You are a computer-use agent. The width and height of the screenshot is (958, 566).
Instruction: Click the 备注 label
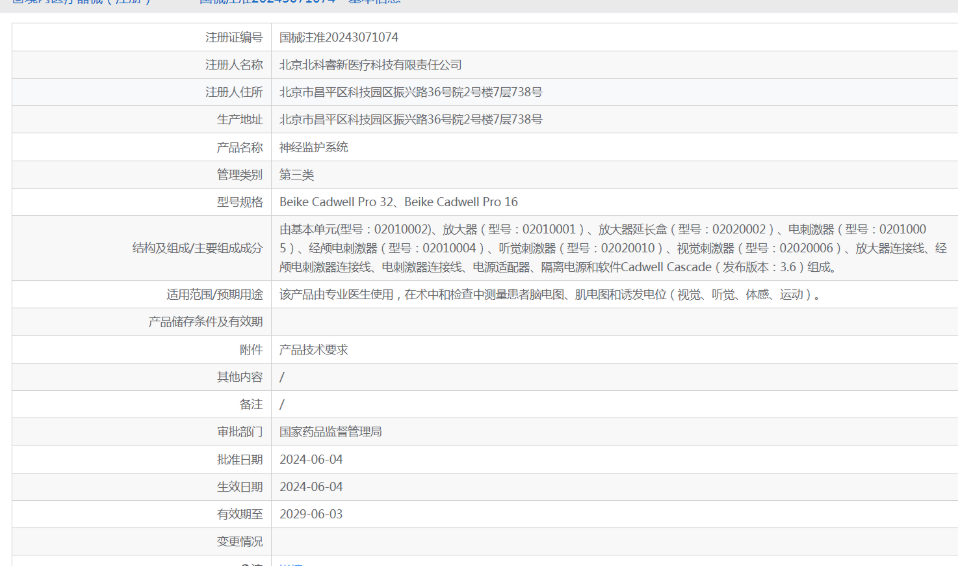[251, 405]
